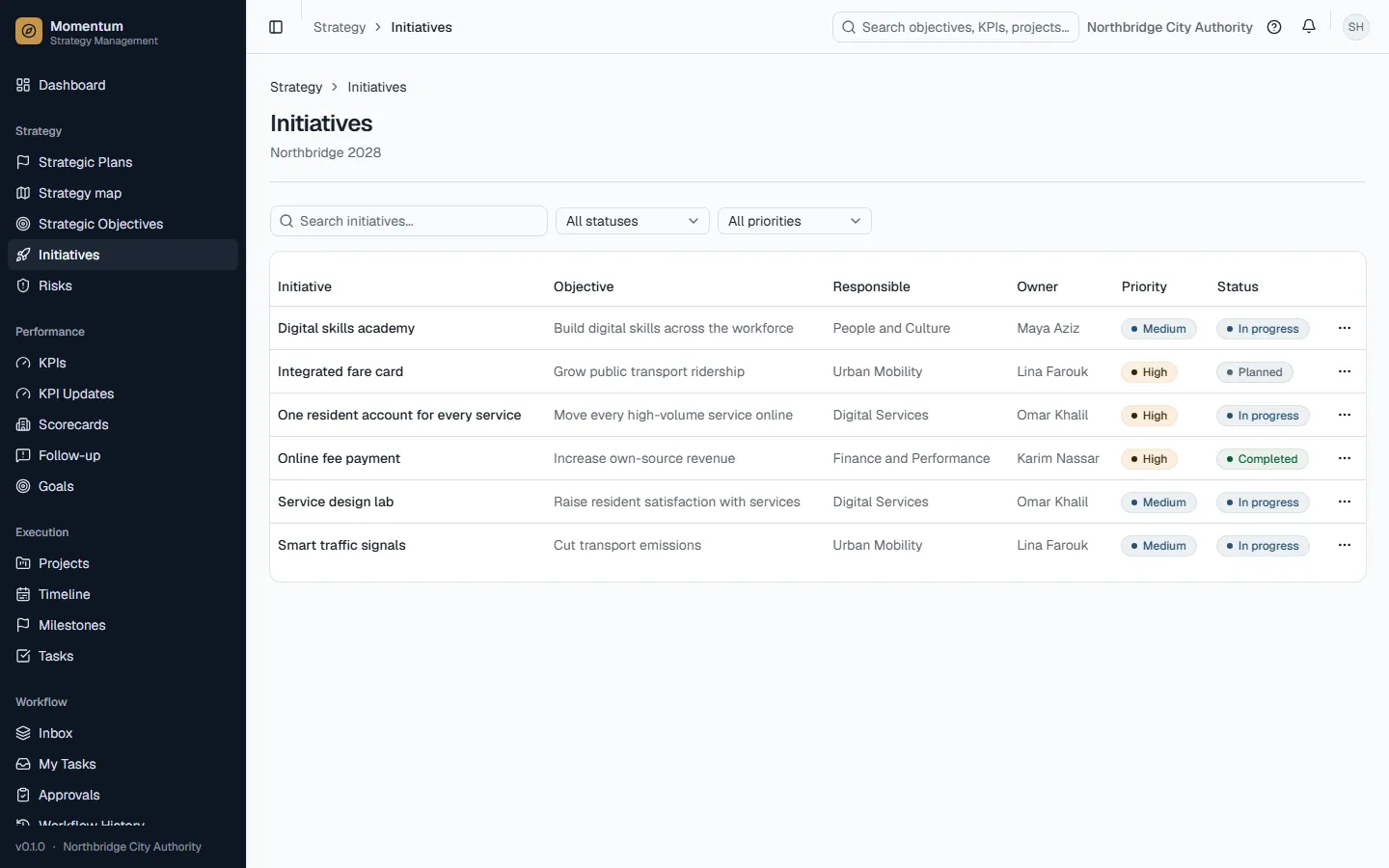Open Timeline page
Image resolution: width=1389 pixels, height=868 pixels.
(x=123, y=594)
